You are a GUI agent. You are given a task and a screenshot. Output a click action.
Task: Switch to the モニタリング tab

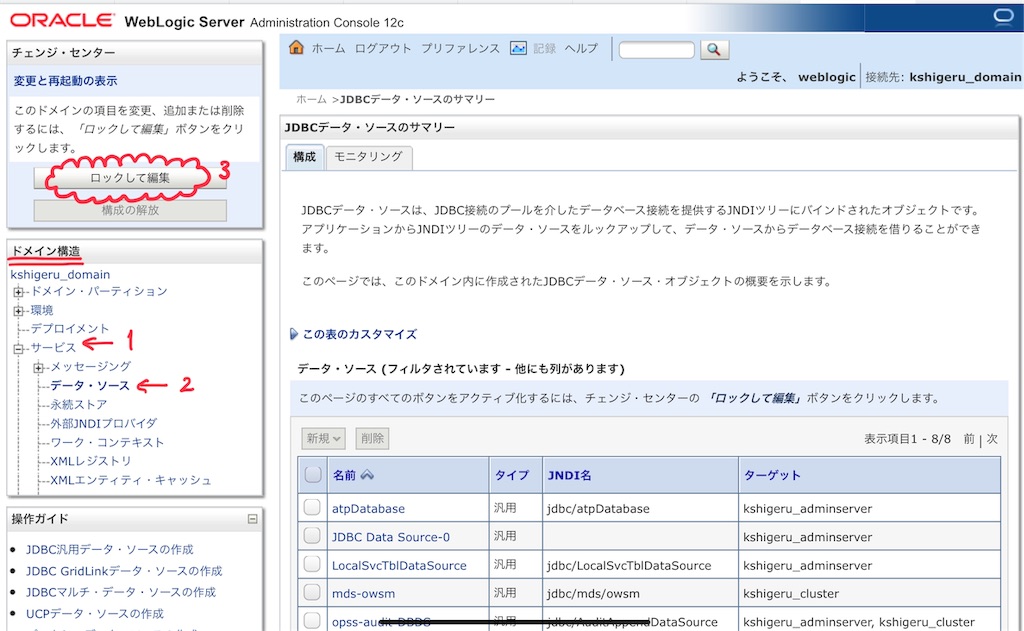368,157
